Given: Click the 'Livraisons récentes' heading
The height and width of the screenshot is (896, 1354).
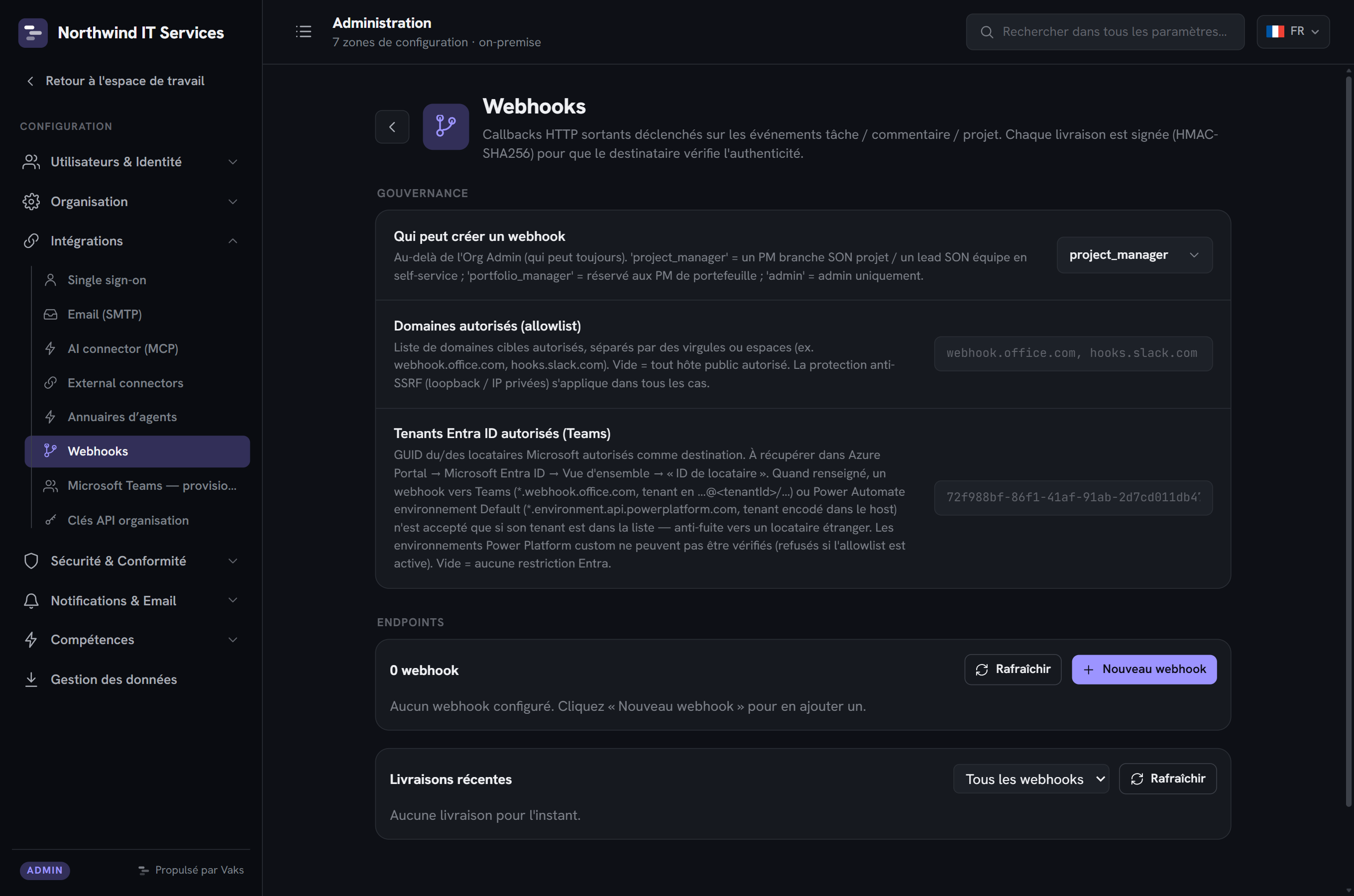Looking at the screenshot, I should click(451, 780).
